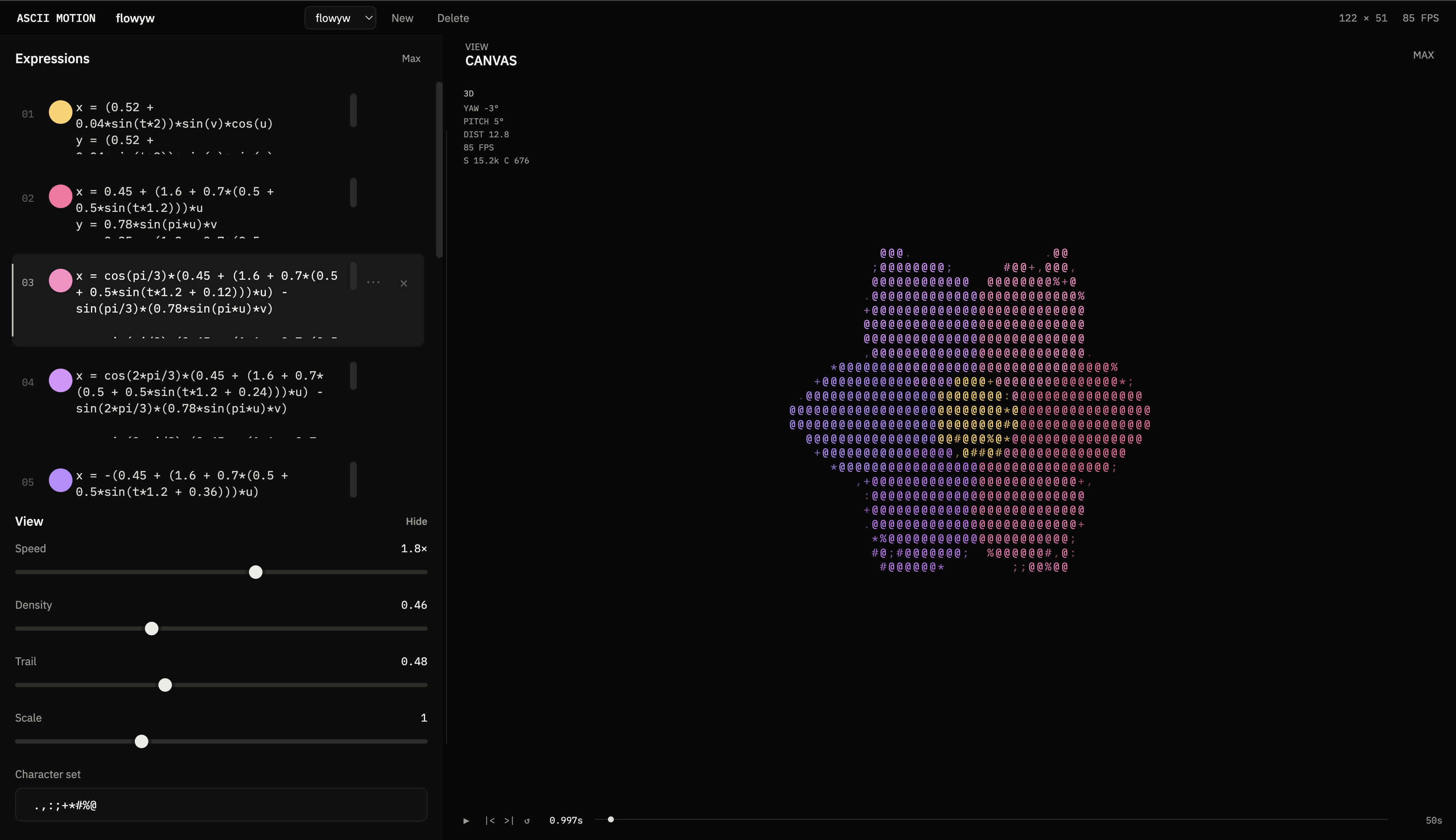Click the 'YAW -3°' overlay text
The height and width of the screenshot is (840, 1456).
[481, 108]
